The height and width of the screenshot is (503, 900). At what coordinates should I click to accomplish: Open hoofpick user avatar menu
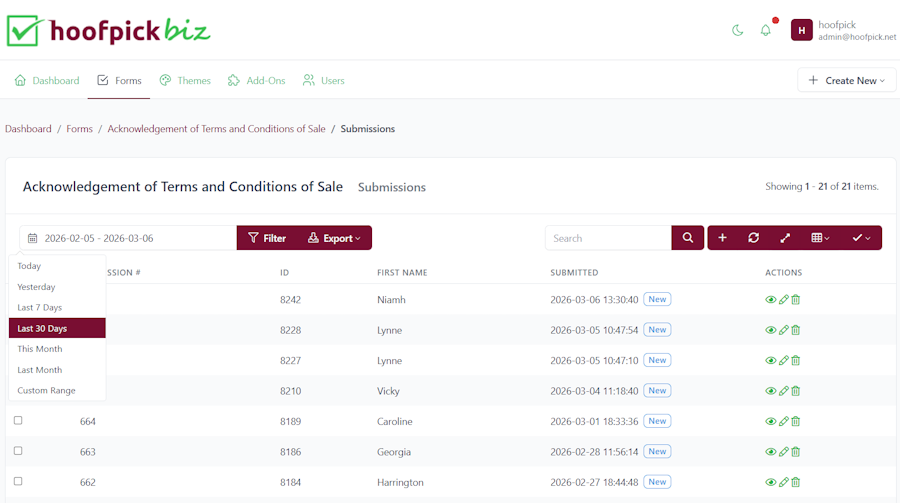[x=801, y=30]
